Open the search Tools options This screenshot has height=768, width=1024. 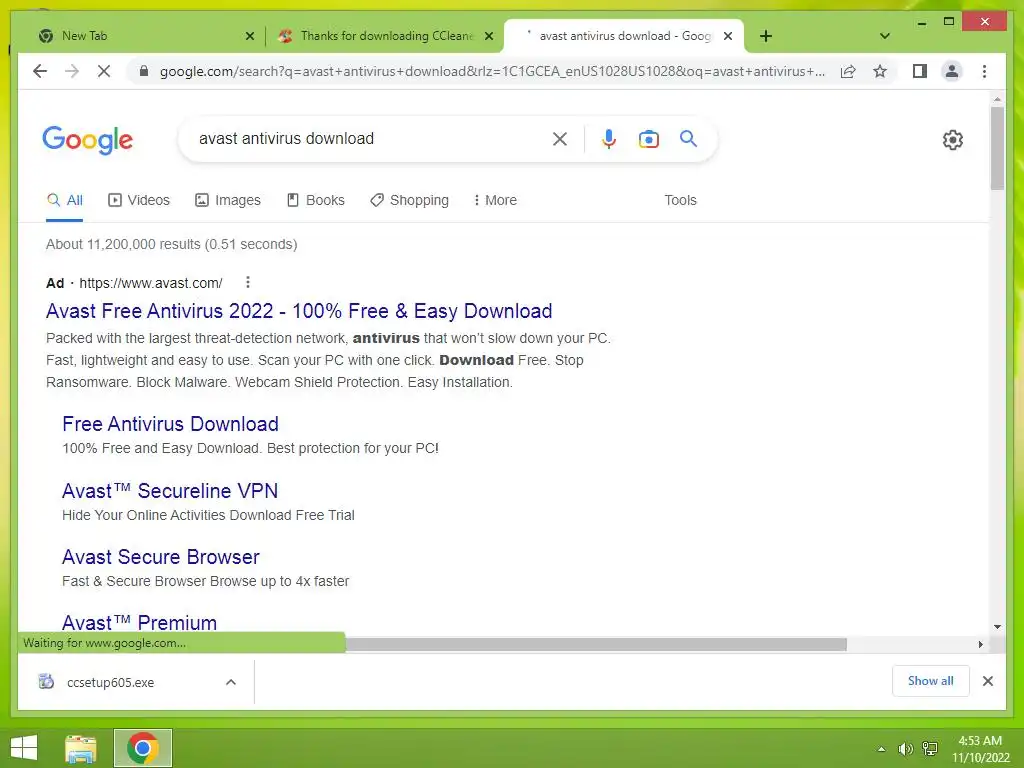pos(680,200)
